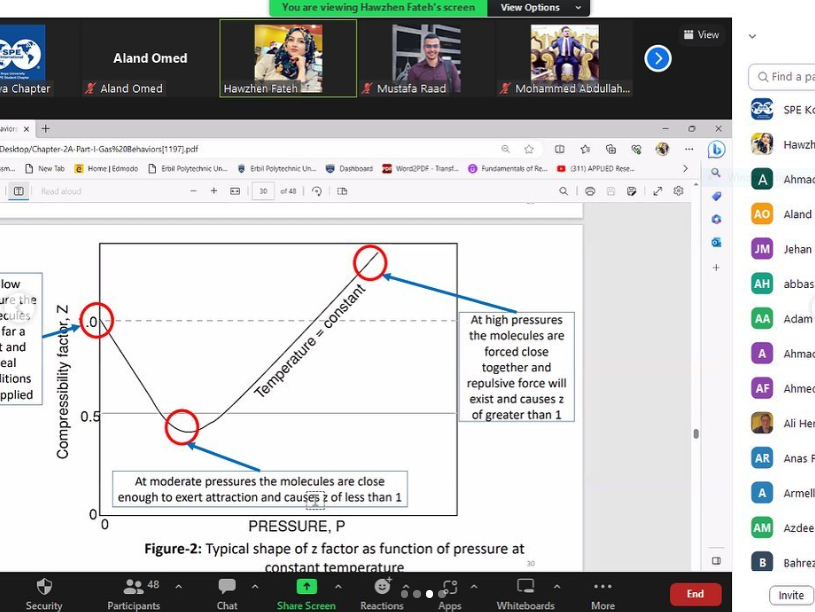Open Whiteboards
815x612 pixels.
click(x=525, y=593)
